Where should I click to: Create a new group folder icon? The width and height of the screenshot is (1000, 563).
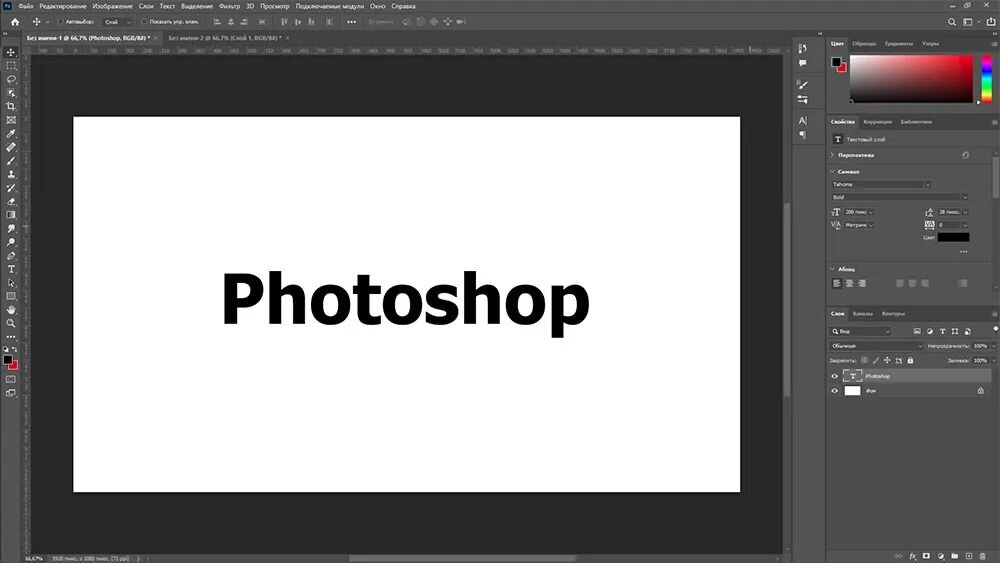tap(955, 556)
